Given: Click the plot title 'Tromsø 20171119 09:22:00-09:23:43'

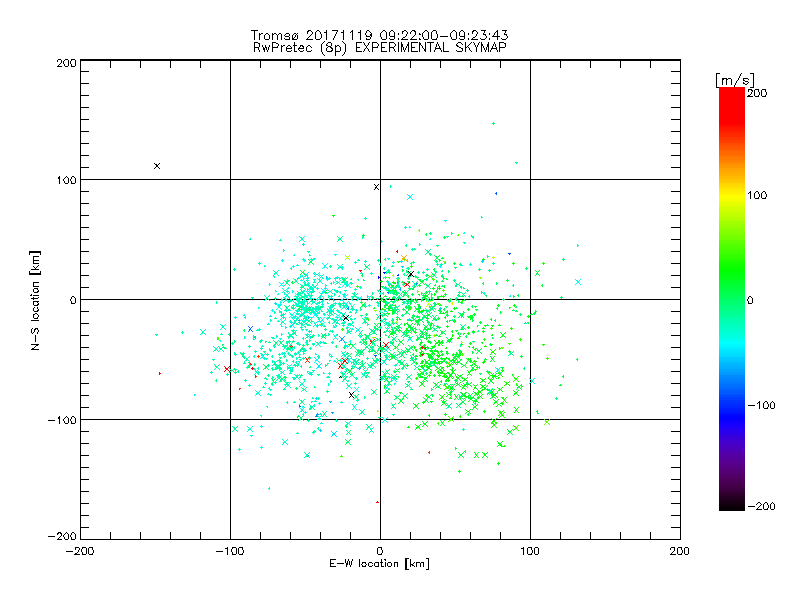Looking at the screenshot, I should click(x=380, y=35).
